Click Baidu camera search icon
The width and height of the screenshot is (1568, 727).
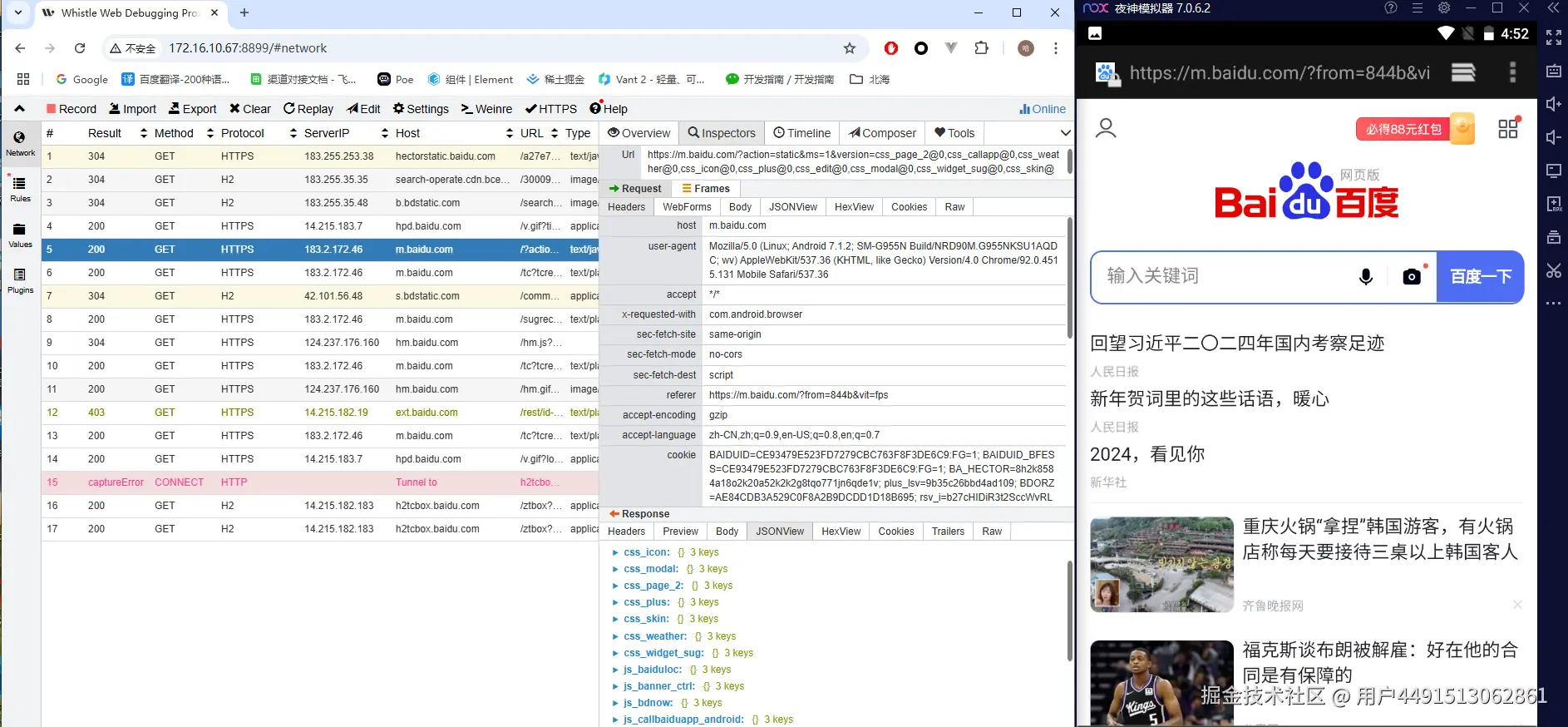(1412, 277)
